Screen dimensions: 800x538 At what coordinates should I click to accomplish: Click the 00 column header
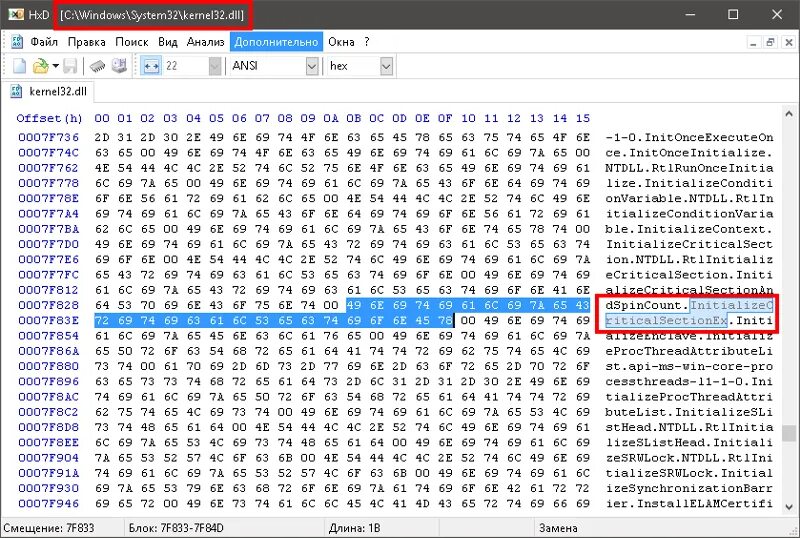tap(102, 118)
